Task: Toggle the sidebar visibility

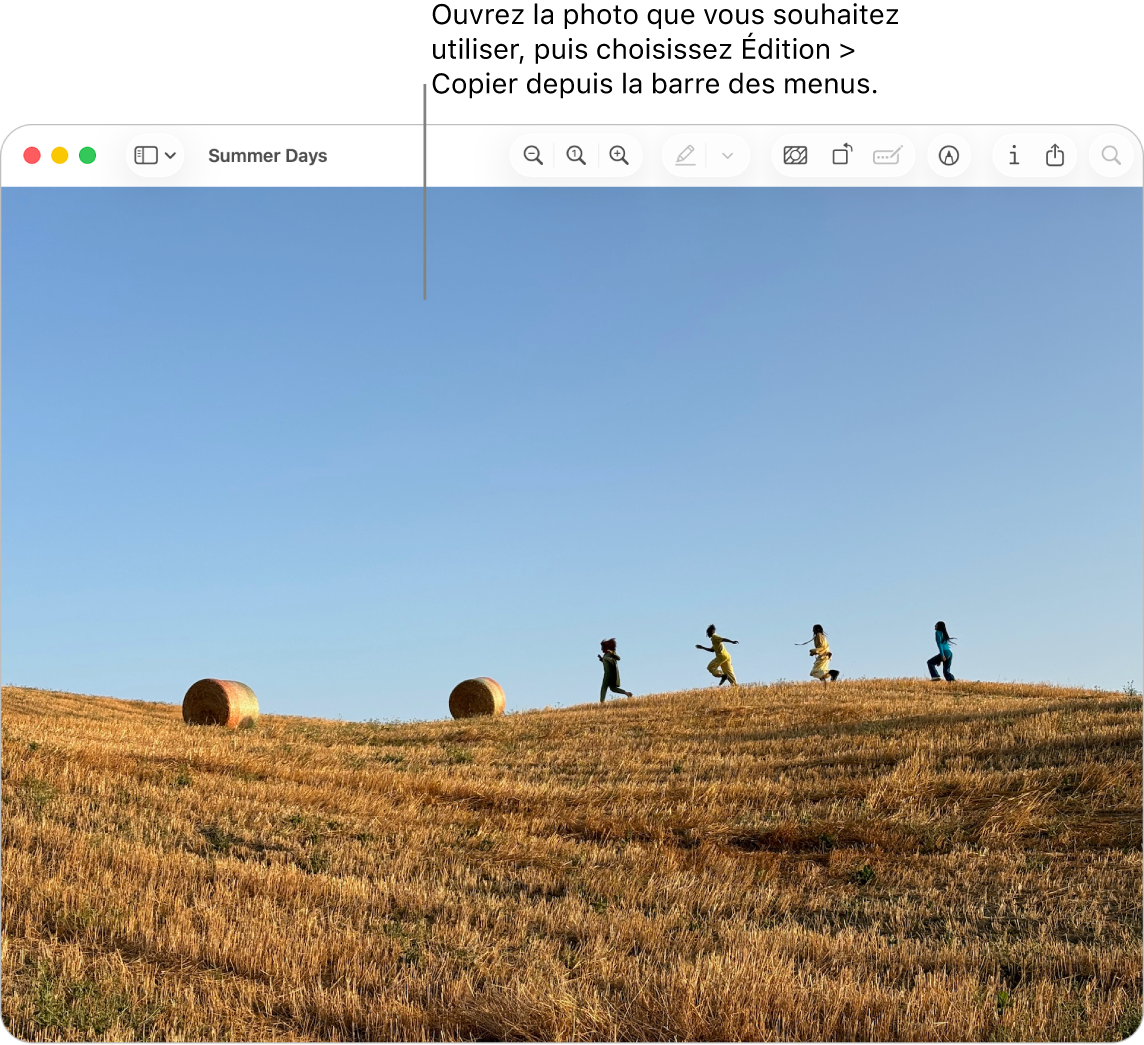Action: (x=148, y=155)
